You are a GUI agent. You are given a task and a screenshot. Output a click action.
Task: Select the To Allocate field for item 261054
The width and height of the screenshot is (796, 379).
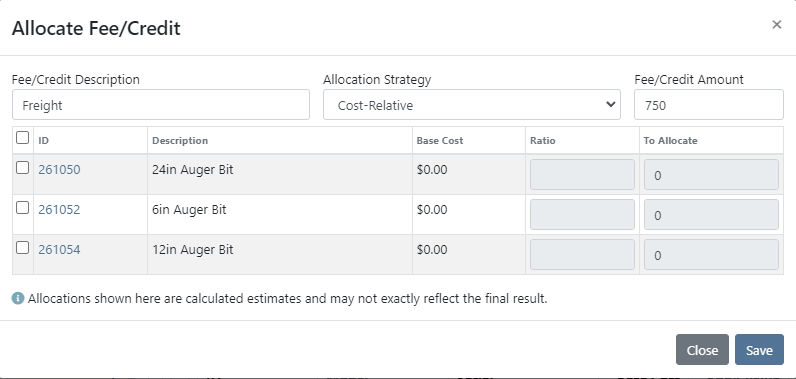pyautogui.click(x=711, y=255)
